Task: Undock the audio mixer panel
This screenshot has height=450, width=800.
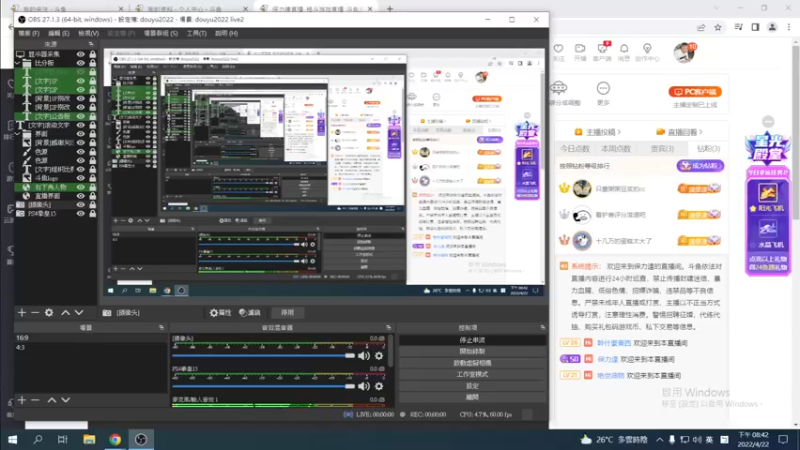Action: pyautogui.click(x=388, y=328)
